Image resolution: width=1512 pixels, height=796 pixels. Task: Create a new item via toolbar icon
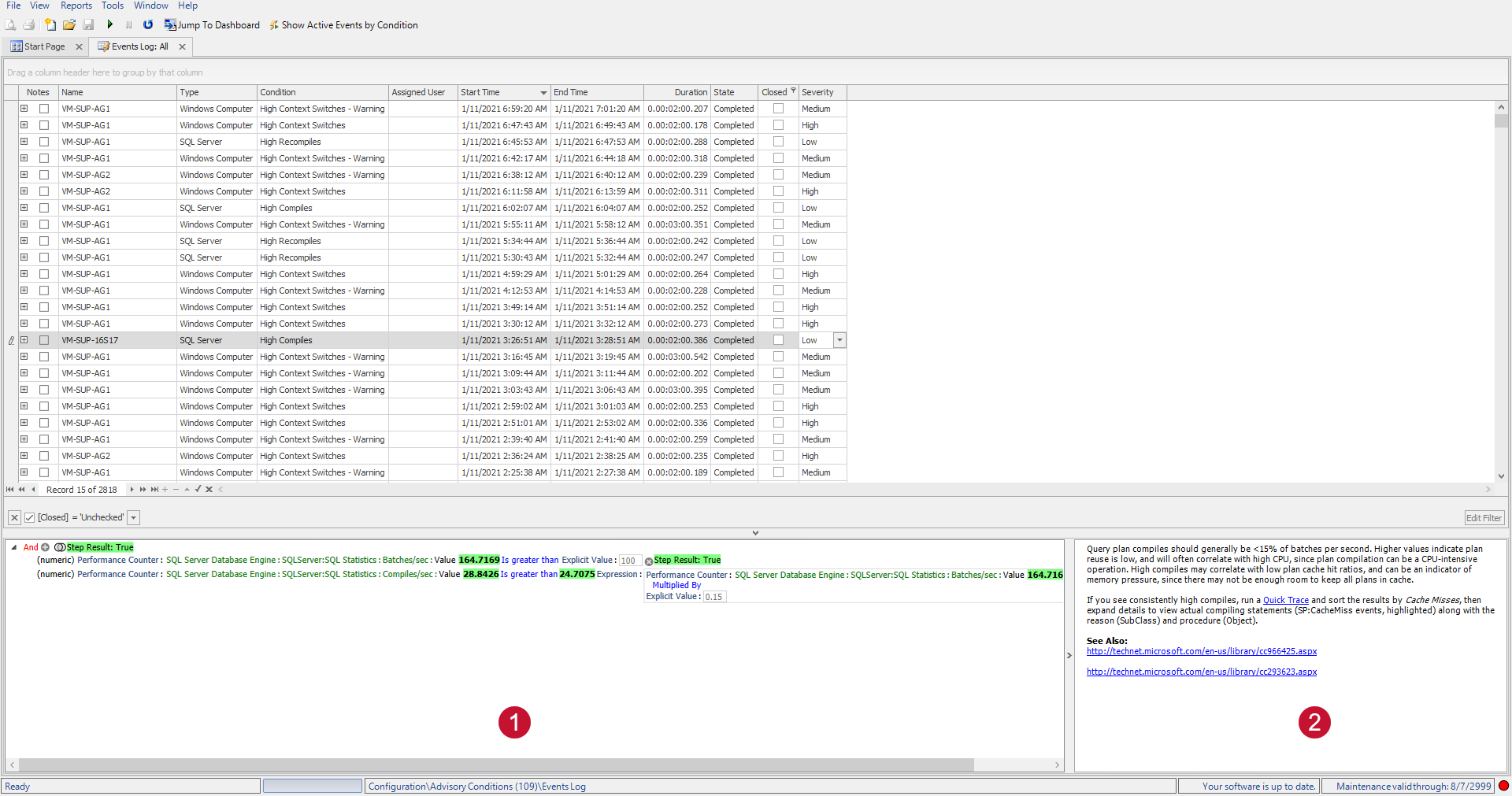[x=50, y=24]
